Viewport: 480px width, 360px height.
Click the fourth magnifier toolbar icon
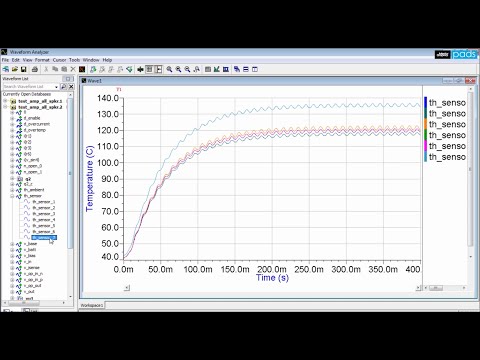click(197, 69)
